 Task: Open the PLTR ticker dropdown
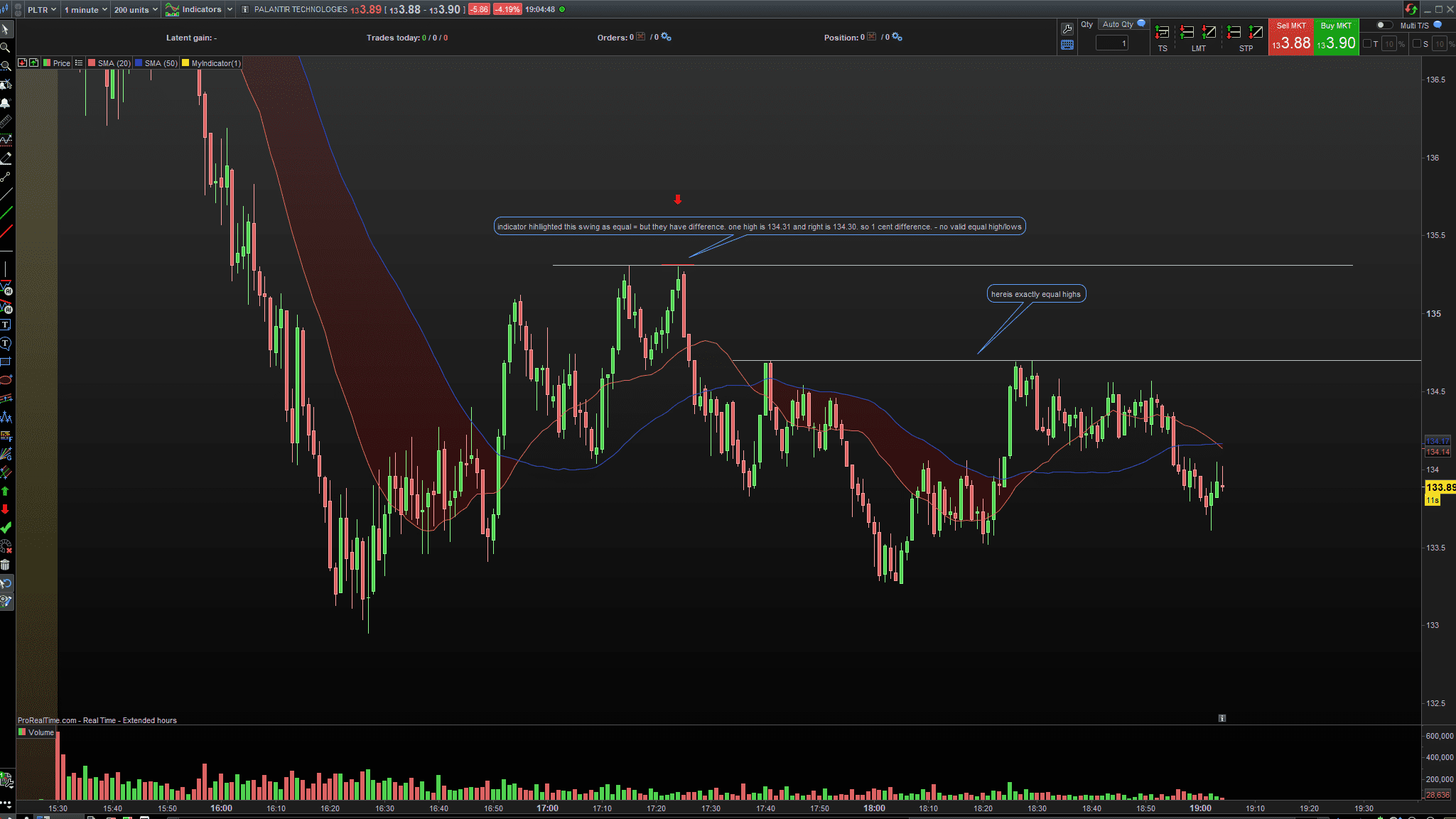pyautogui.click(x=41, y=9)
